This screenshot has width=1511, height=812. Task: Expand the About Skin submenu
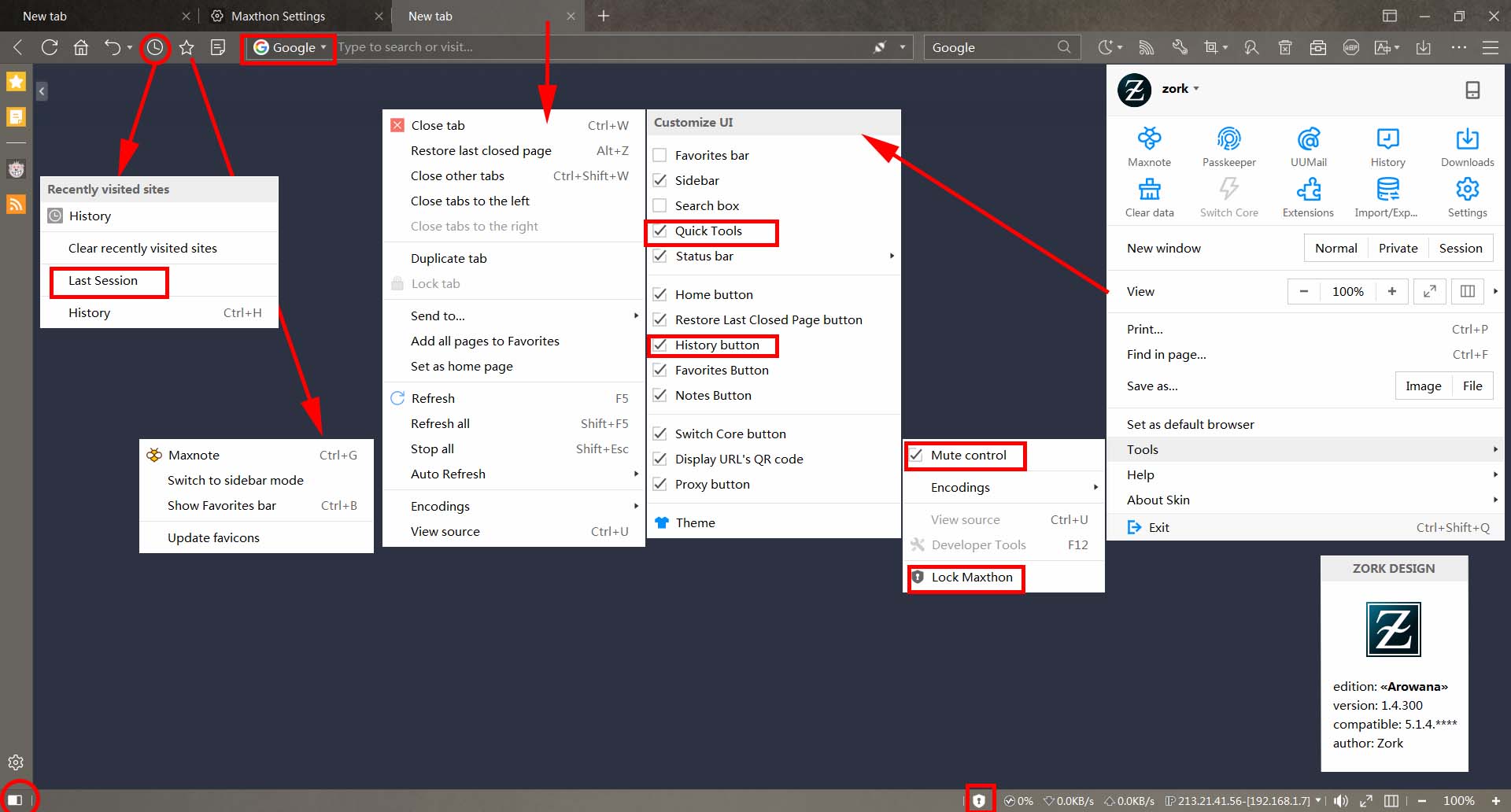1306,500
